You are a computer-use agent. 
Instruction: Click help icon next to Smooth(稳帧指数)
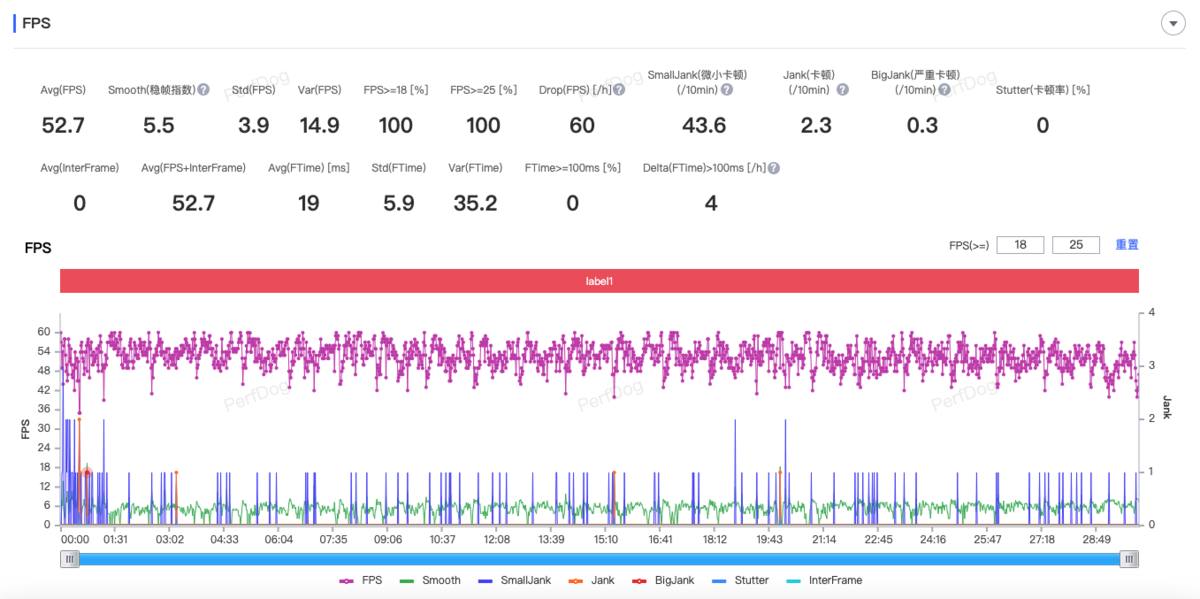point(203,89)
